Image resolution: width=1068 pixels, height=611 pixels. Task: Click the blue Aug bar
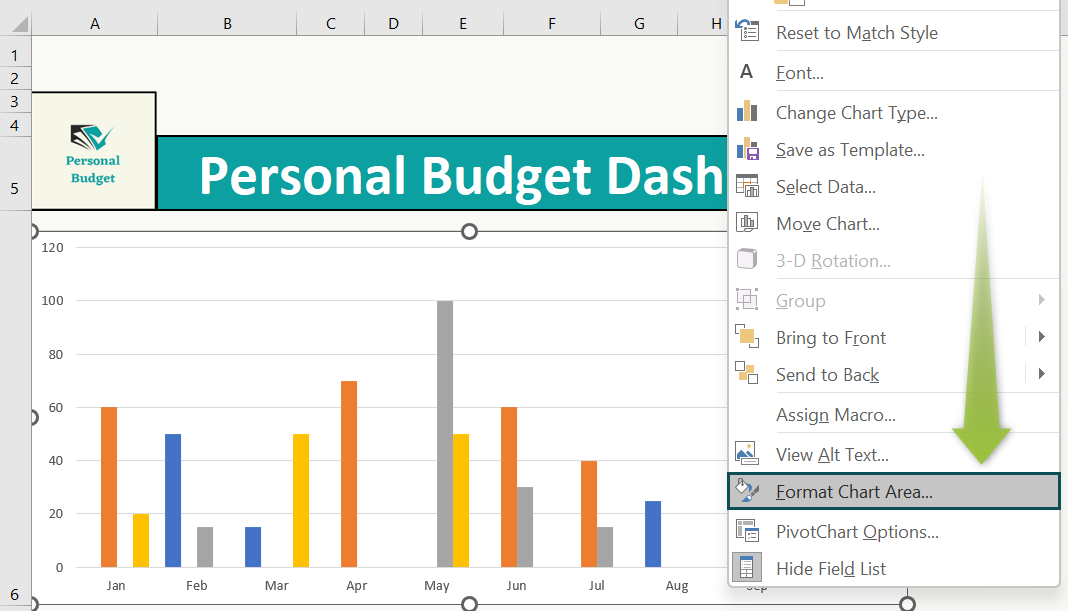click(x=653, y=534)
